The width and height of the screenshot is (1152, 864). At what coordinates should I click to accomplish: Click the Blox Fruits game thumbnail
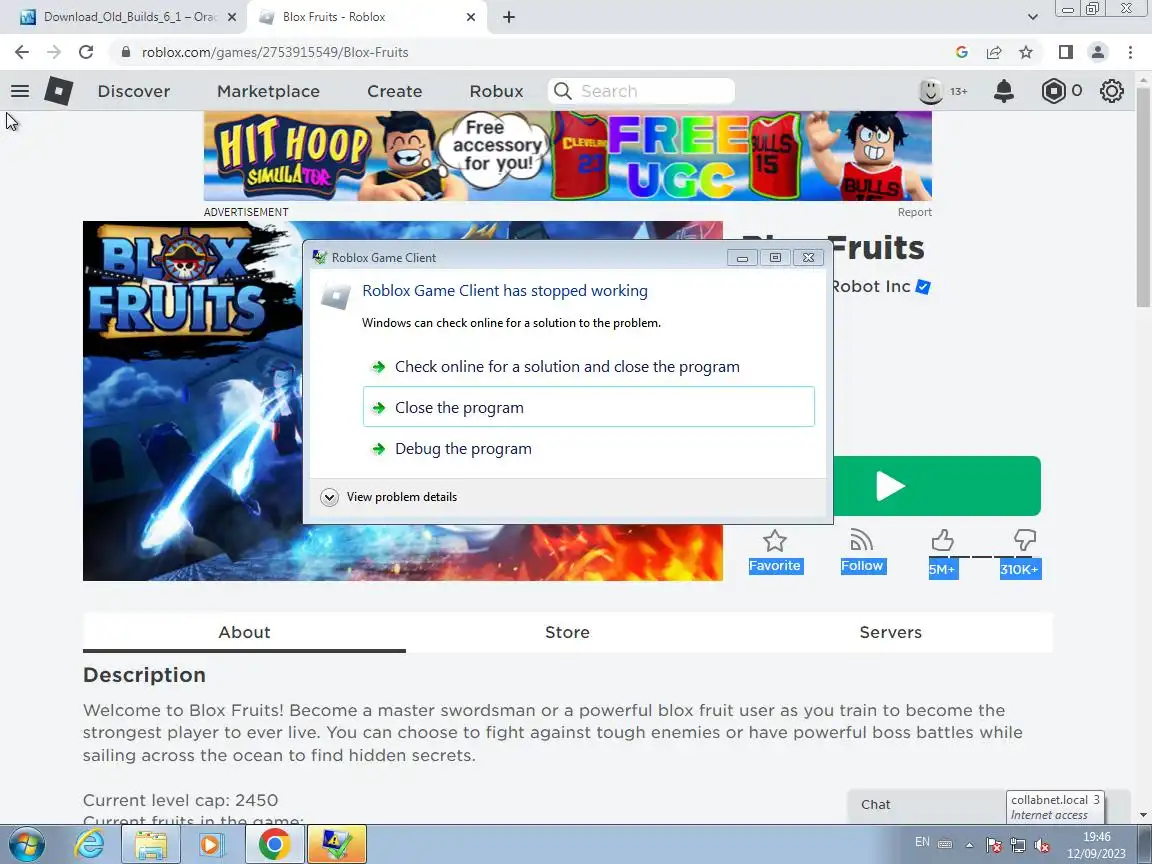click(192, 400)
